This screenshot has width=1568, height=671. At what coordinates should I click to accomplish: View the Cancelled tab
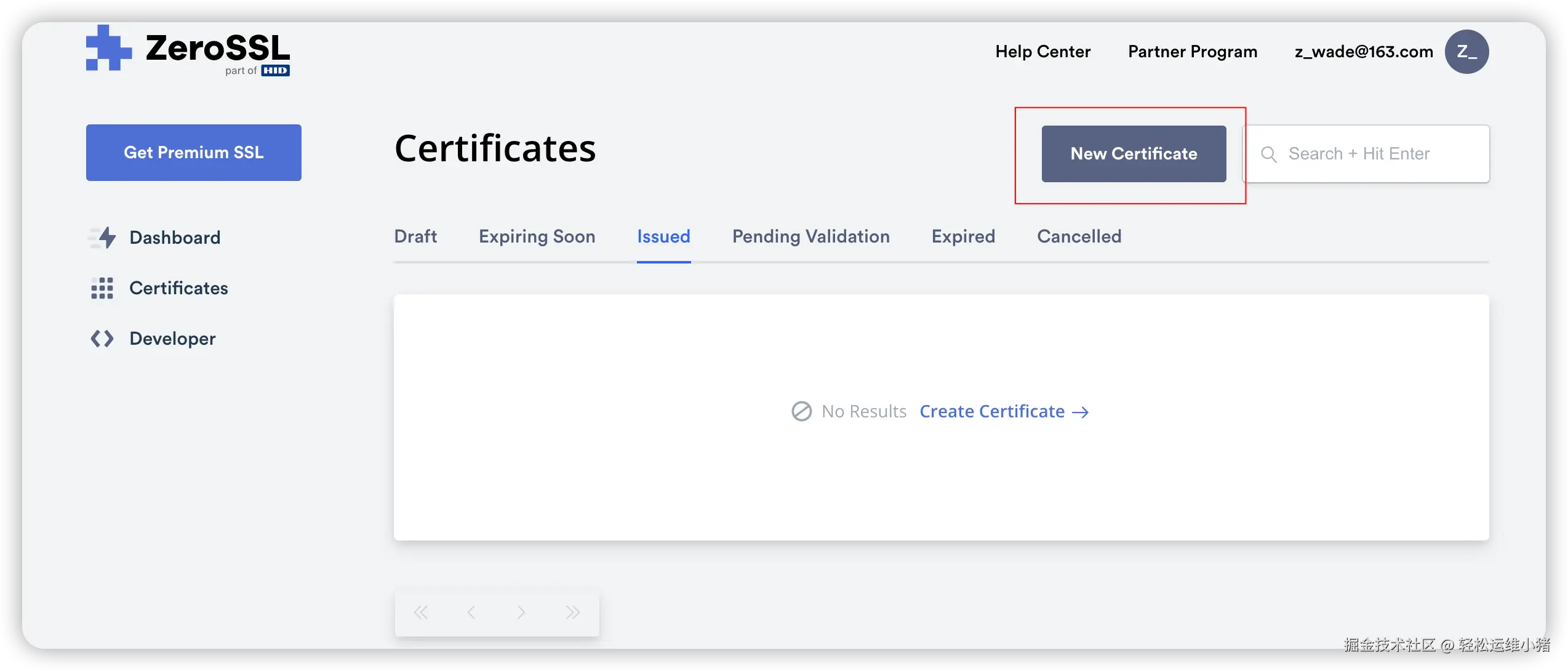click(x=1079, y=236)
